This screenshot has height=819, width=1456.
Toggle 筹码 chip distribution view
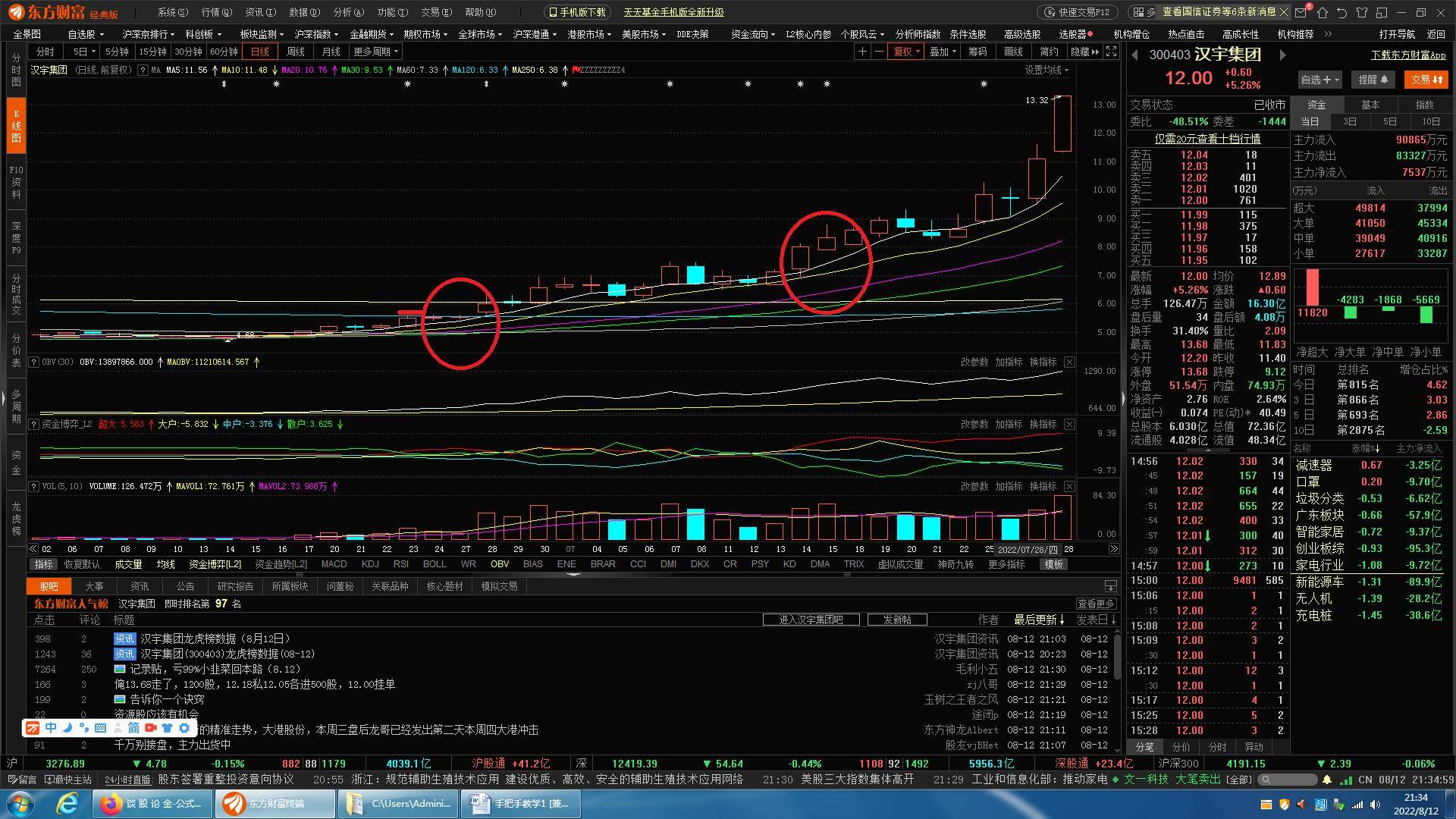977,52
